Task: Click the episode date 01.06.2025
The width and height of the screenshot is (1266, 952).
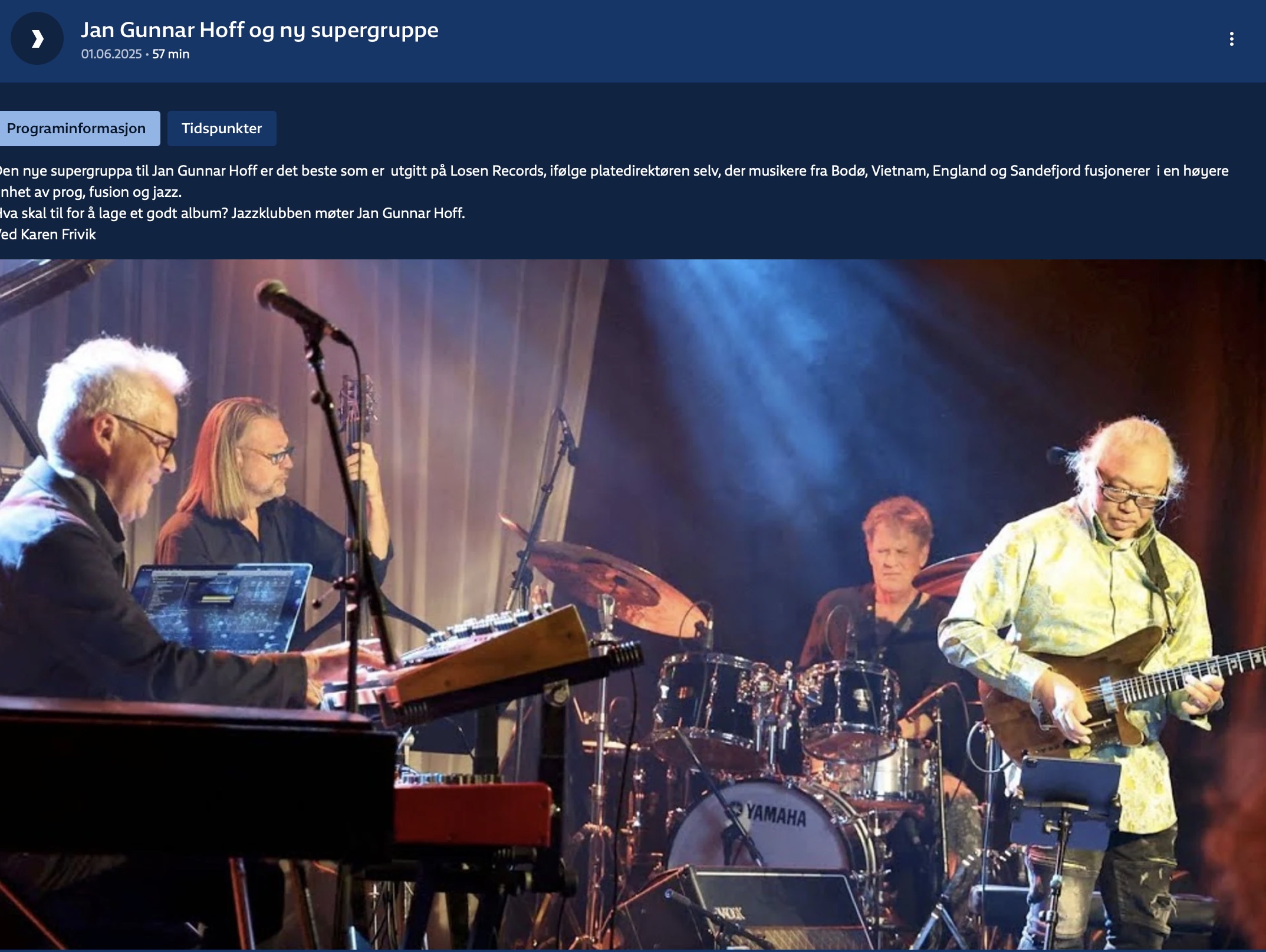Action: 111,54
